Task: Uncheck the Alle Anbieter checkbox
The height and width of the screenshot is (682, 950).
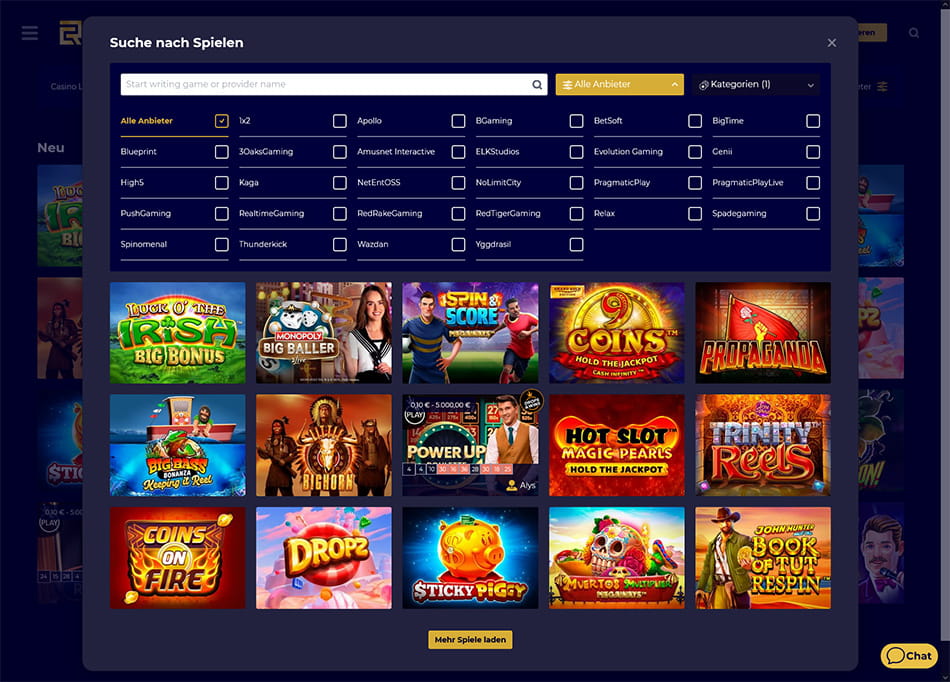Action: pyautogui.click(x=222, y=121)
